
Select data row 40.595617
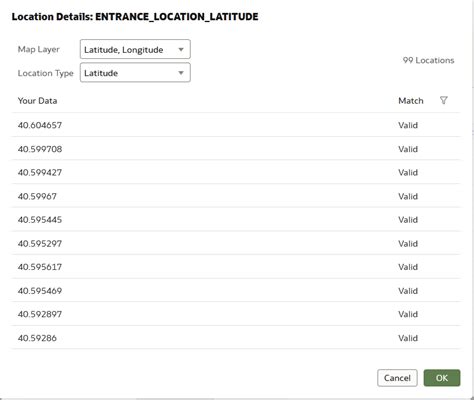click(236, 267)
